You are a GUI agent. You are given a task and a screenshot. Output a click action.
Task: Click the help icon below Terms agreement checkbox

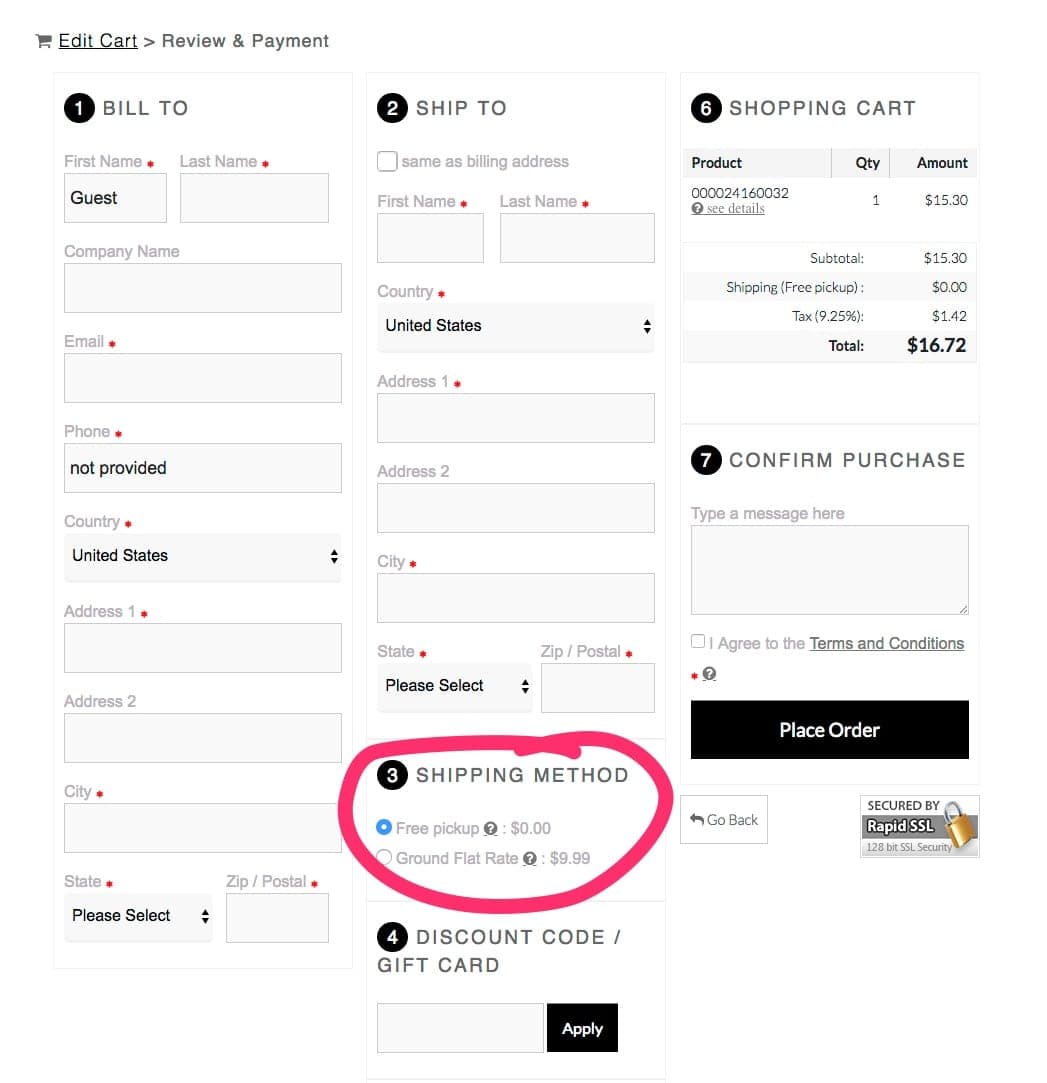point(709,673)
